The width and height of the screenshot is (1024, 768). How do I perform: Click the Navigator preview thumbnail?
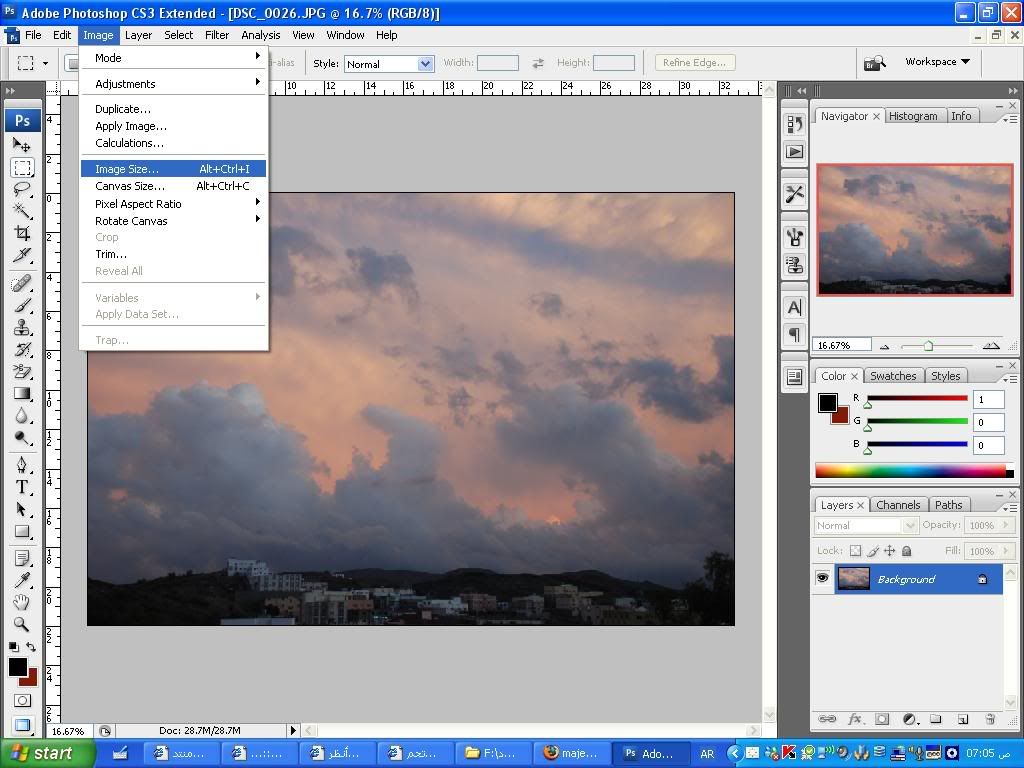tap(914, 229)
